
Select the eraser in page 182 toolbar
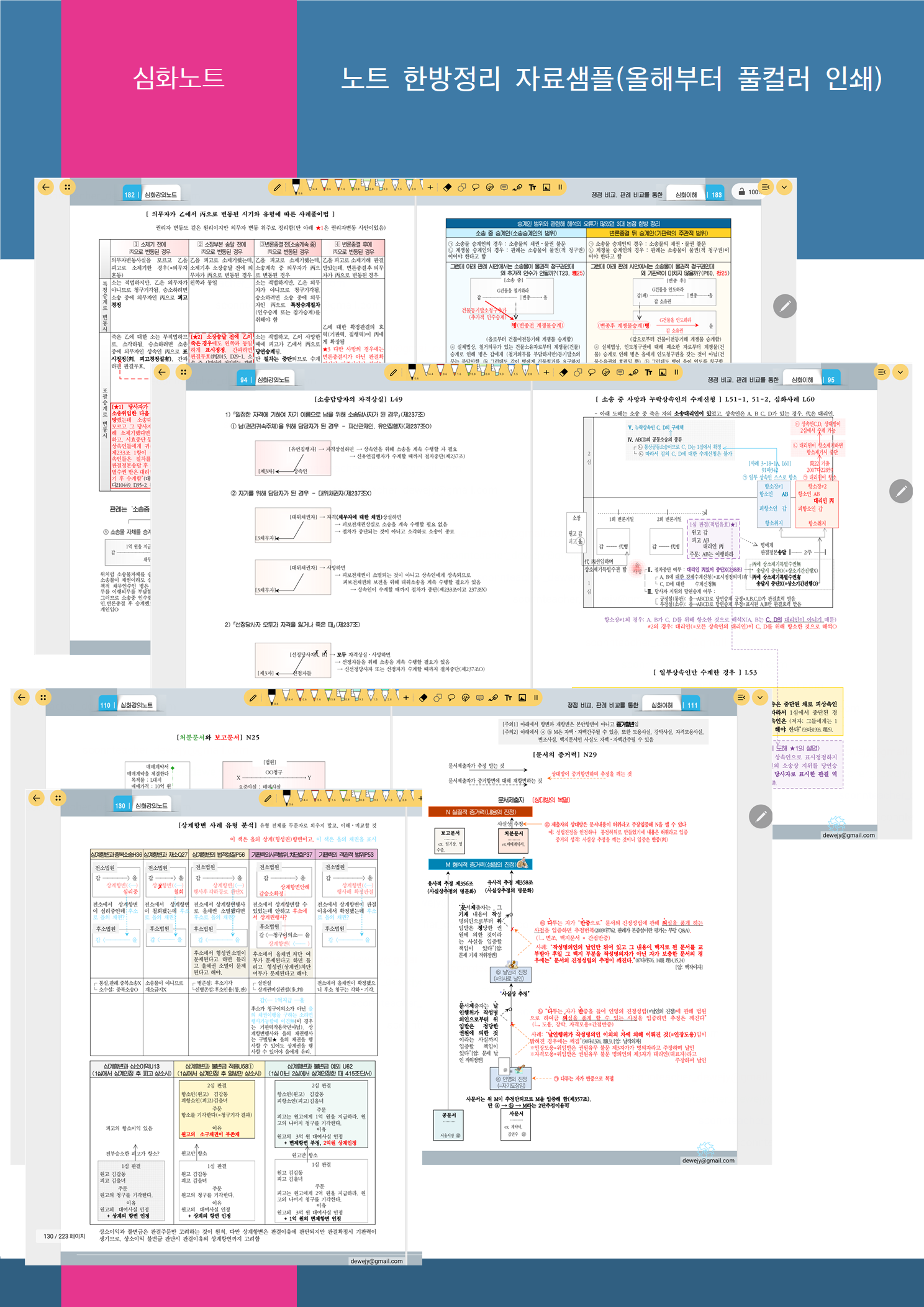[x=447, y=187]
